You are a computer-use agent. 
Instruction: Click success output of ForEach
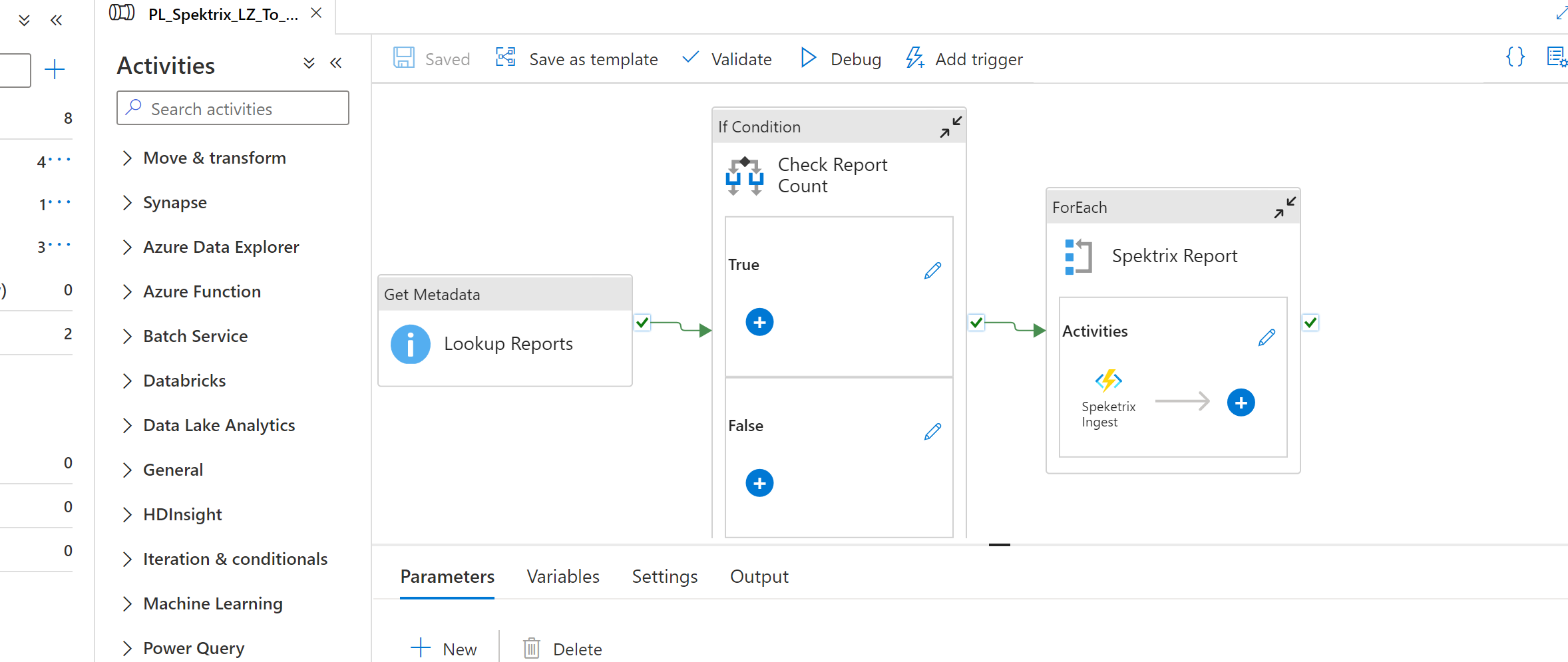coord(1310,323)
